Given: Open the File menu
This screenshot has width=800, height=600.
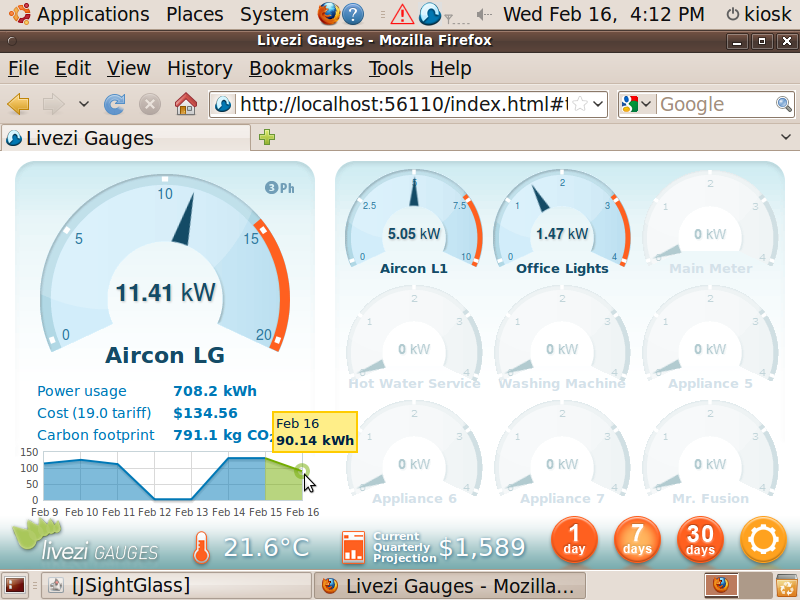Looking at the screenshot, I should pos(23,68).
